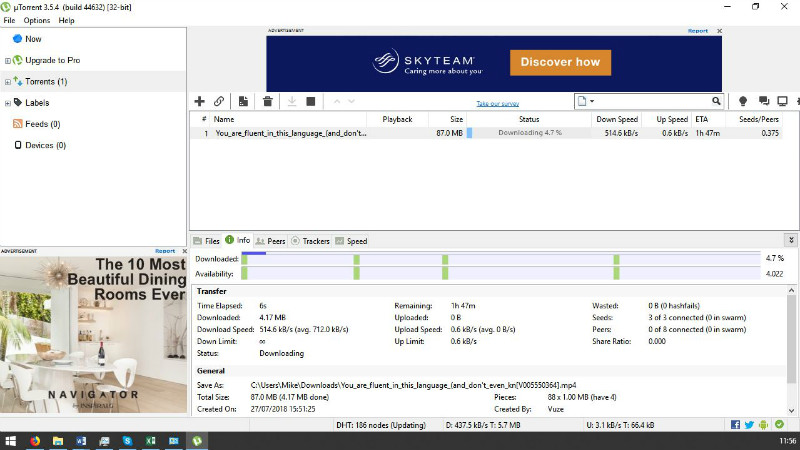Click the green network-OK checkmark icon
Screen dimensions: 800x450
tap(779, 424)
